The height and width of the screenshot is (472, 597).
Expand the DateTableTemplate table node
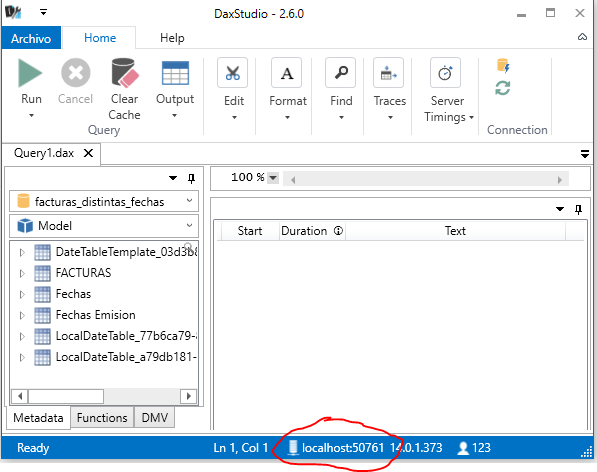point(22,252)
